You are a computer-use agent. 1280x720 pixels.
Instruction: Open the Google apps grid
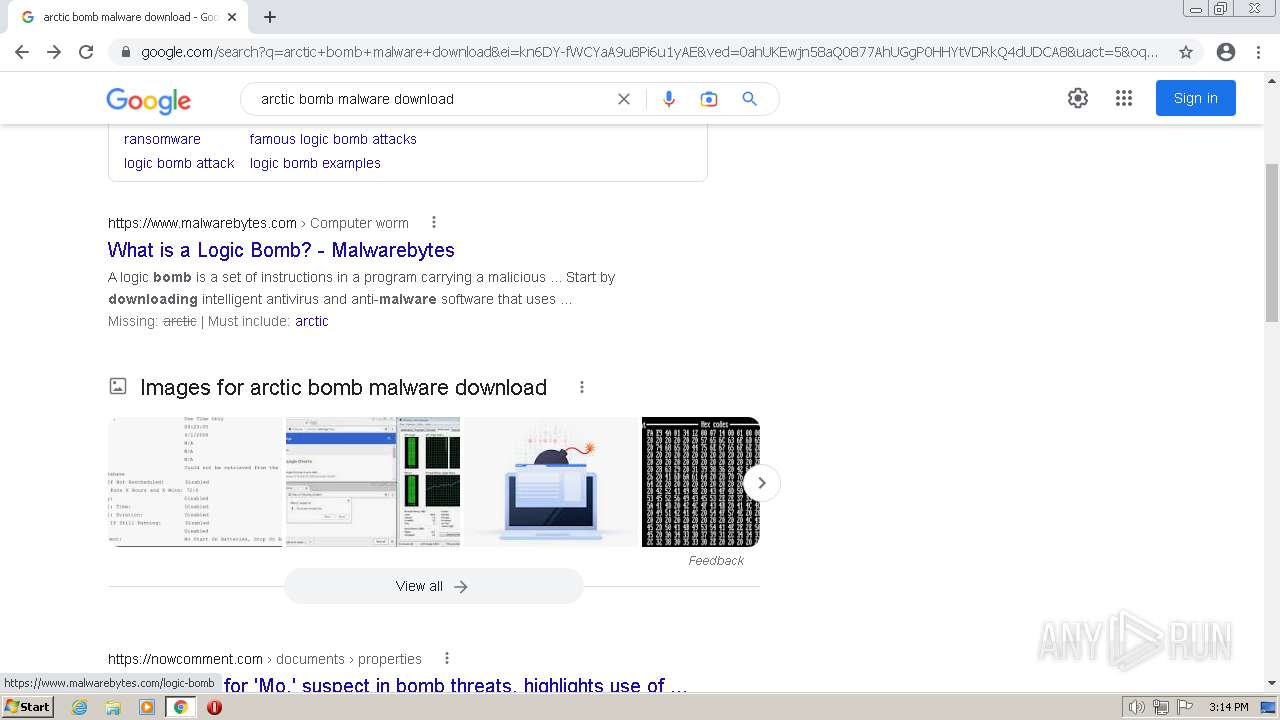click(x=1124, y=98)
